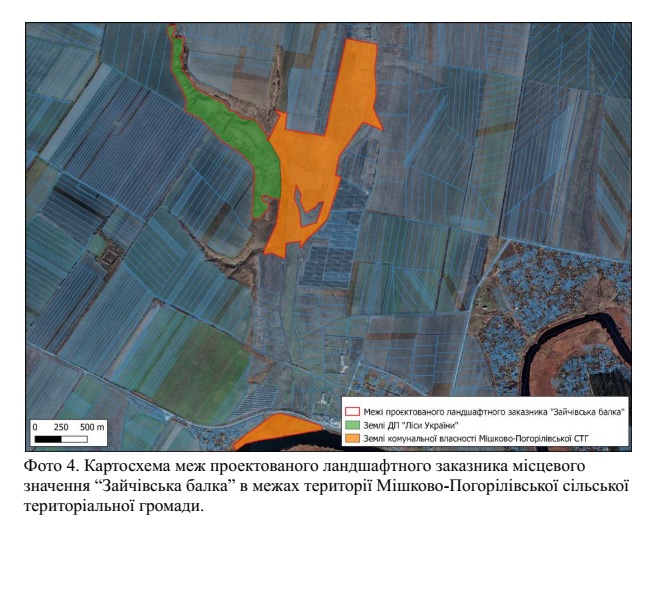Click the green legend swatch for Ліси України

351,425
